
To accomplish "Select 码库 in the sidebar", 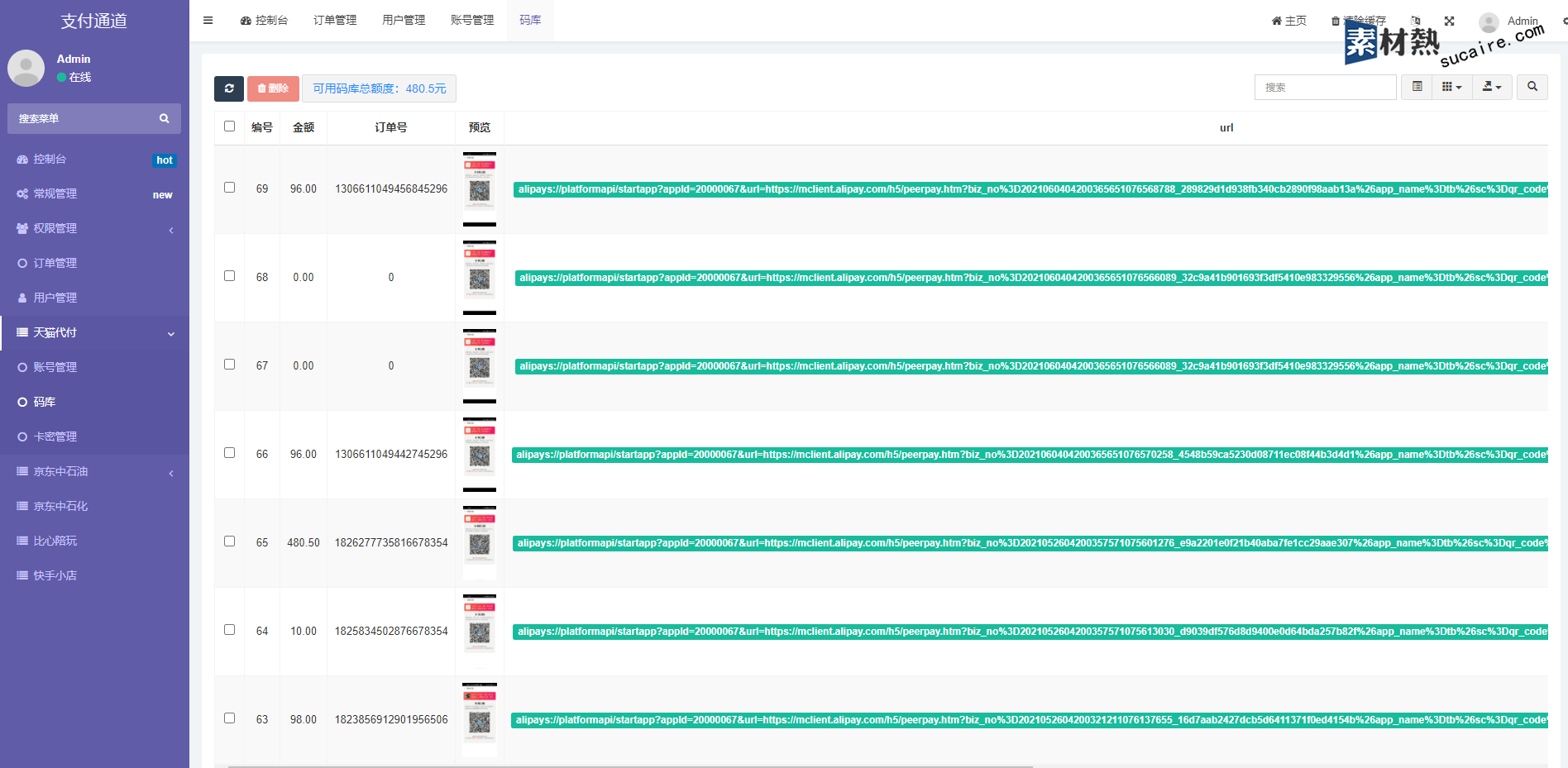I will tap(94, 402).
